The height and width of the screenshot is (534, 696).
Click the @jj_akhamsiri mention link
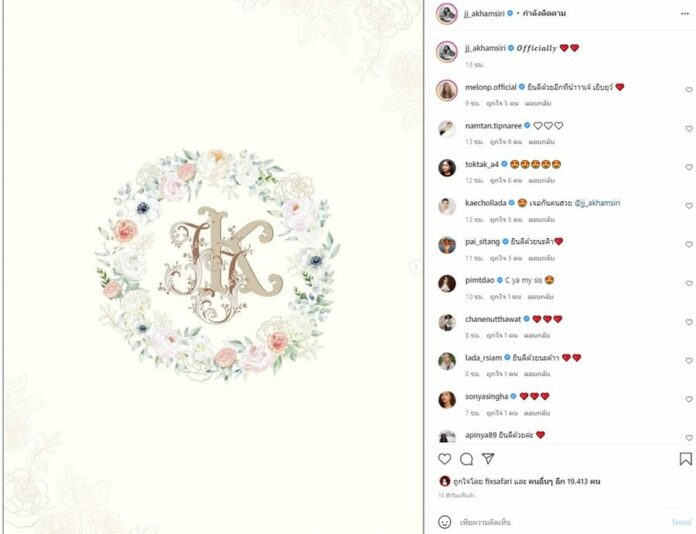tap(597, 203)
